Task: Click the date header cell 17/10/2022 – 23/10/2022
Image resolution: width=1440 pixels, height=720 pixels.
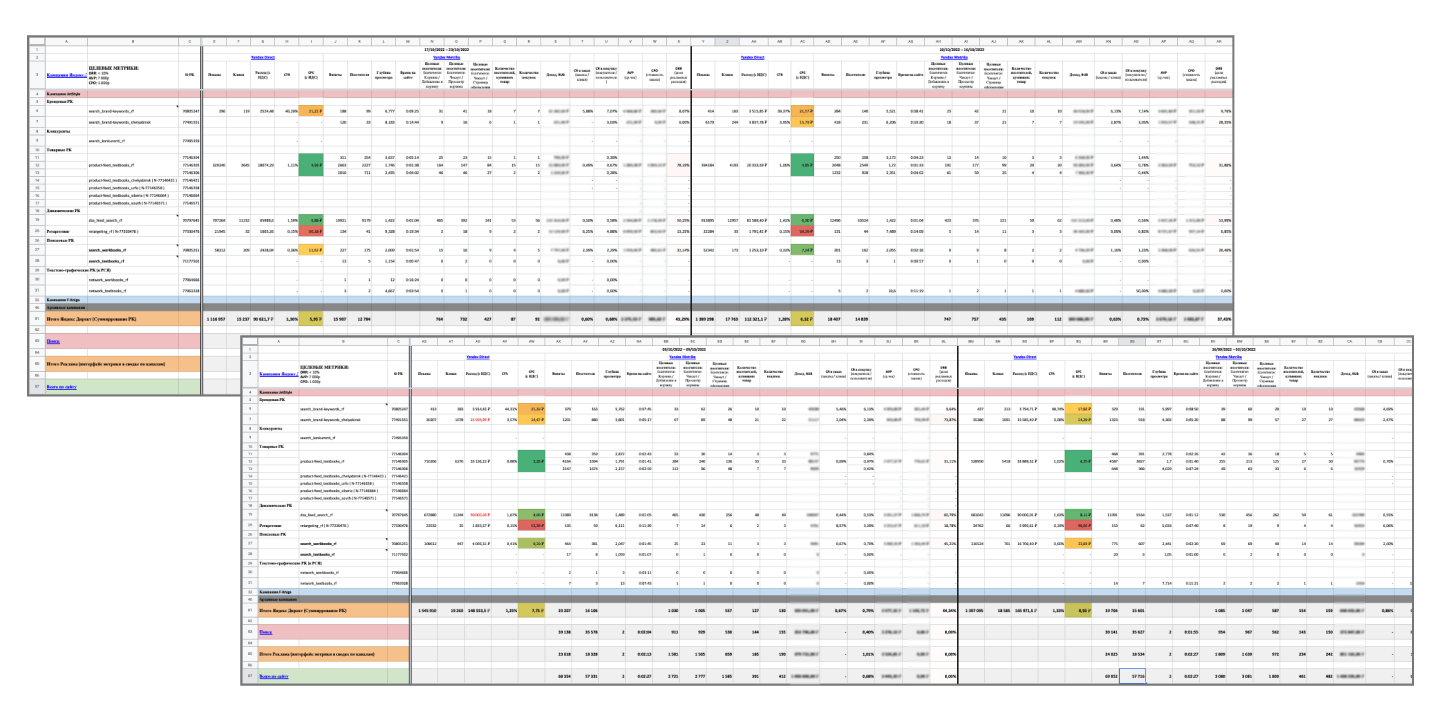Action: point(446,48)
